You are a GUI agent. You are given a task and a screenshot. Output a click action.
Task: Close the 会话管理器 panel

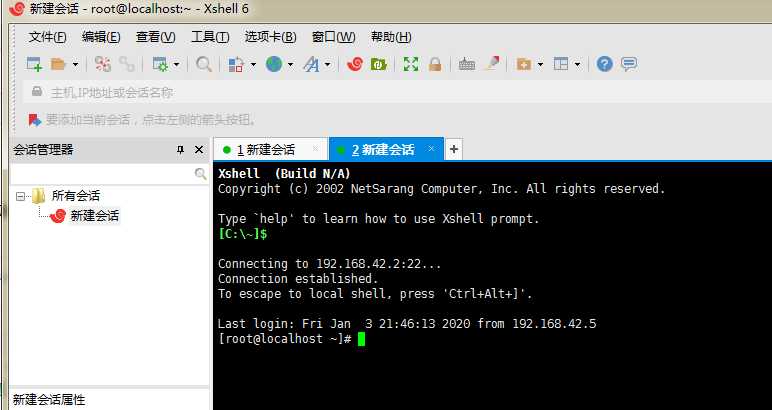point(199,150)
